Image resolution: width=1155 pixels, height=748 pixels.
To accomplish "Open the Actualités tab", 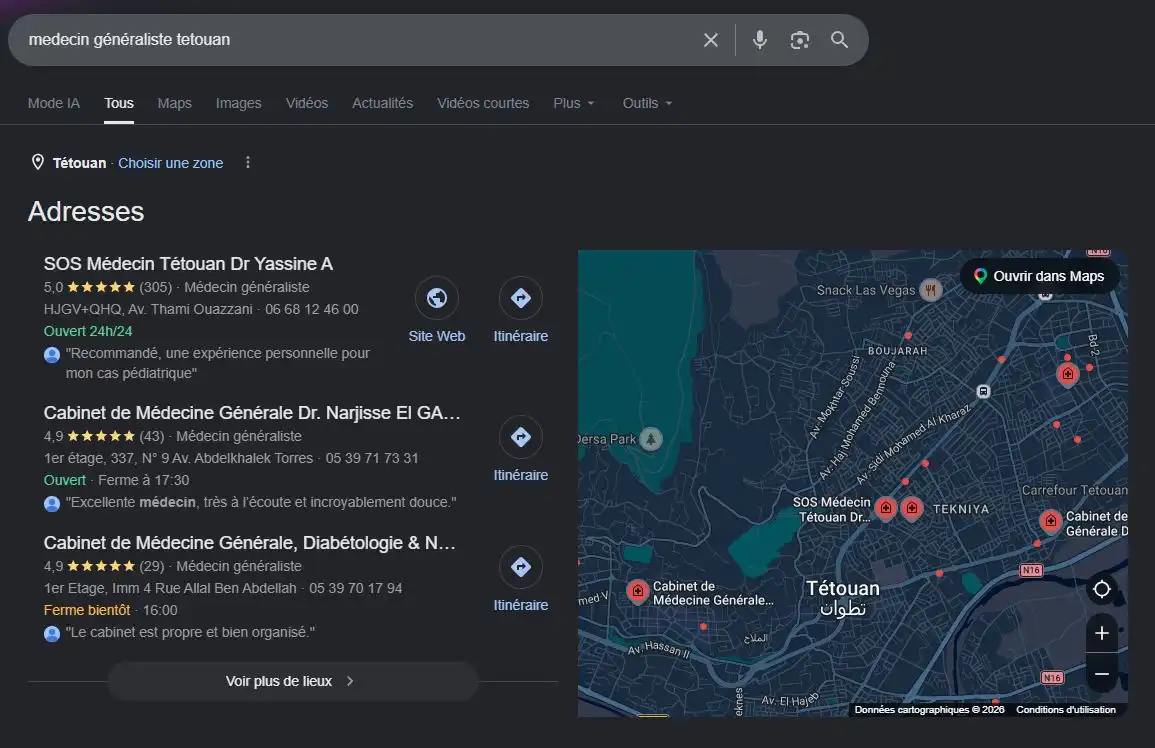I will point(382,103).
